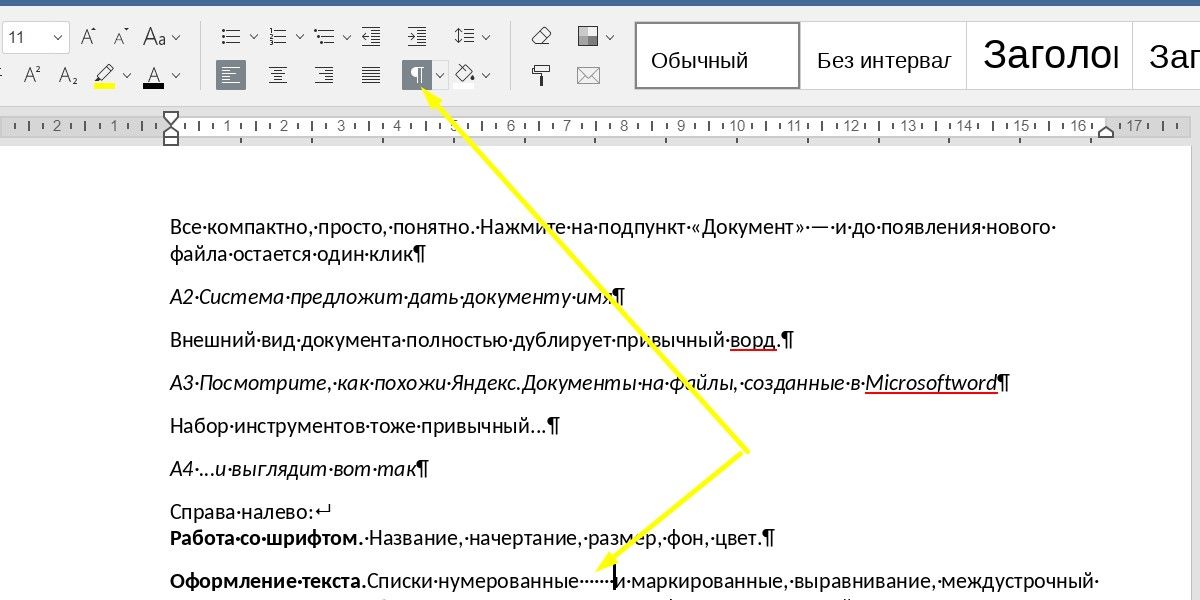1200x600 pixels.
Task: Center align the paragraph
Action: (278, 75)
